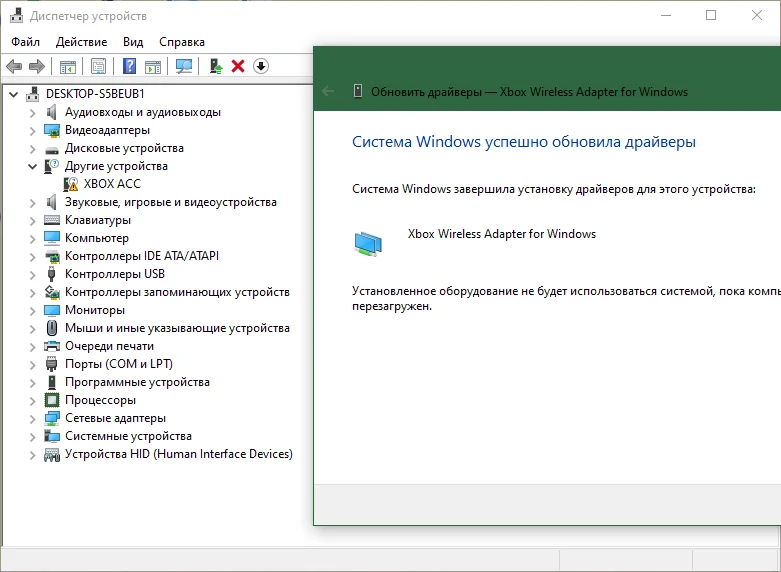Toggle the show/hide console tree toolbar icon
The height and width of the screenshot is (572, 781).
(68, 66)
